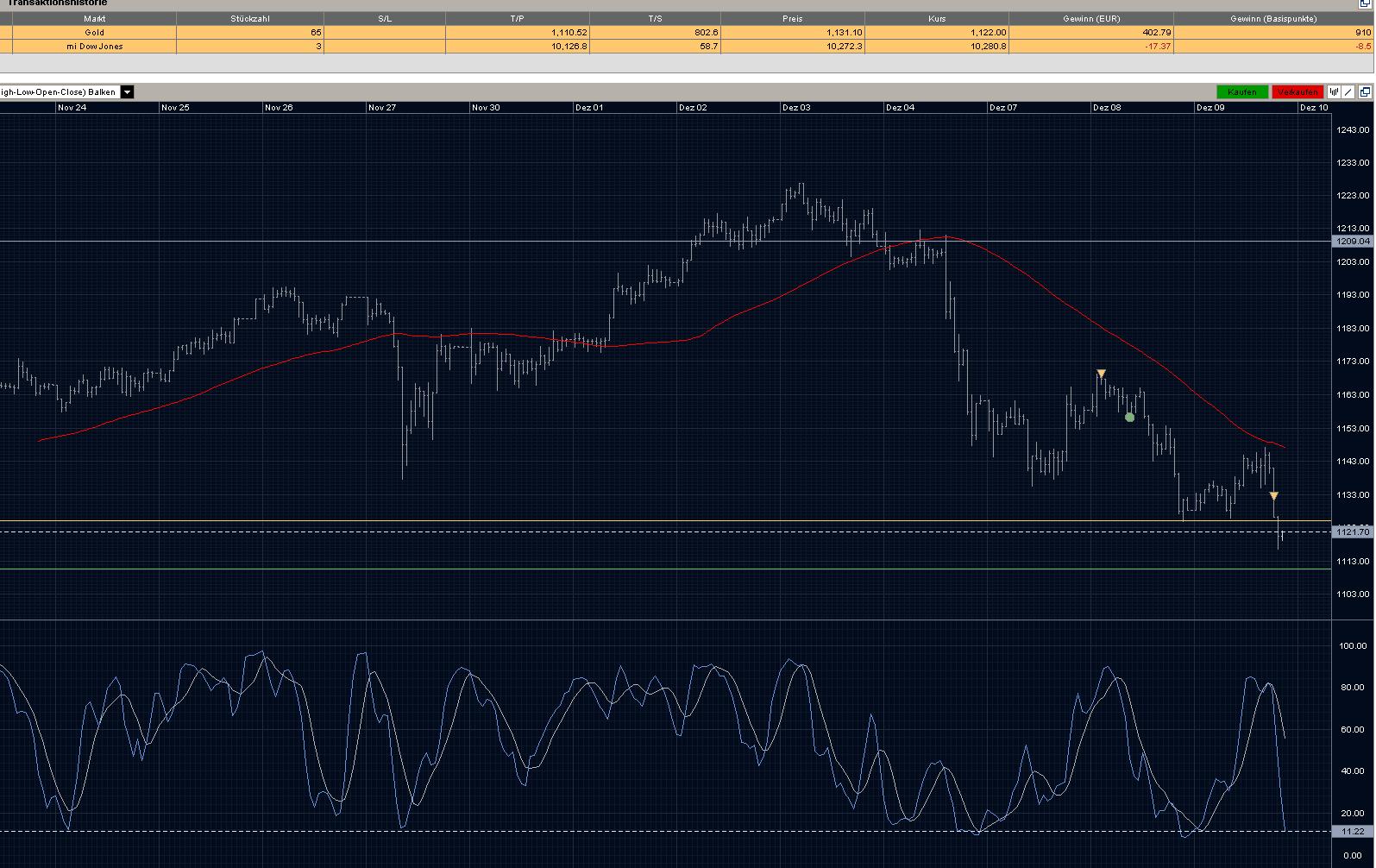Click Gold Preis value 1,131.10
Image resolution: width=1376 pixels, height=868 pixels.
point(844,33)
